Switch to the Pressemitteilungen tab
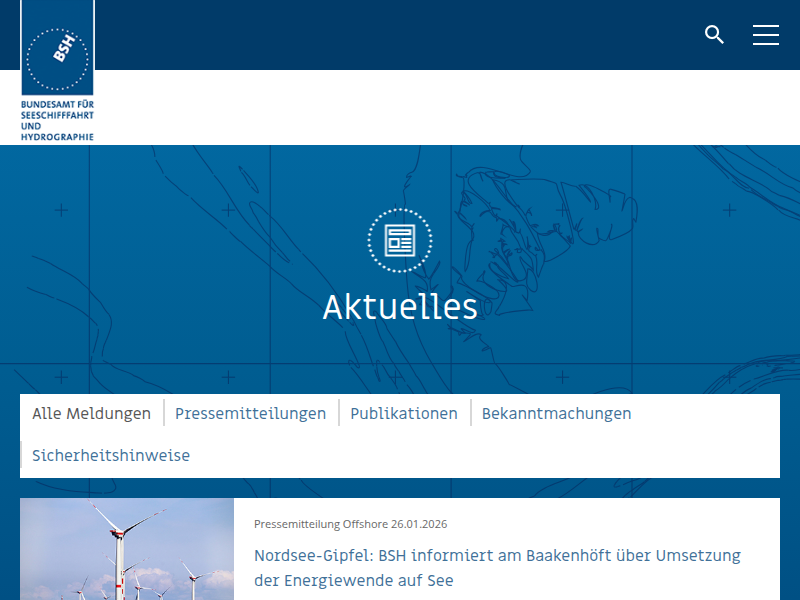 click(x=250, y=413)
